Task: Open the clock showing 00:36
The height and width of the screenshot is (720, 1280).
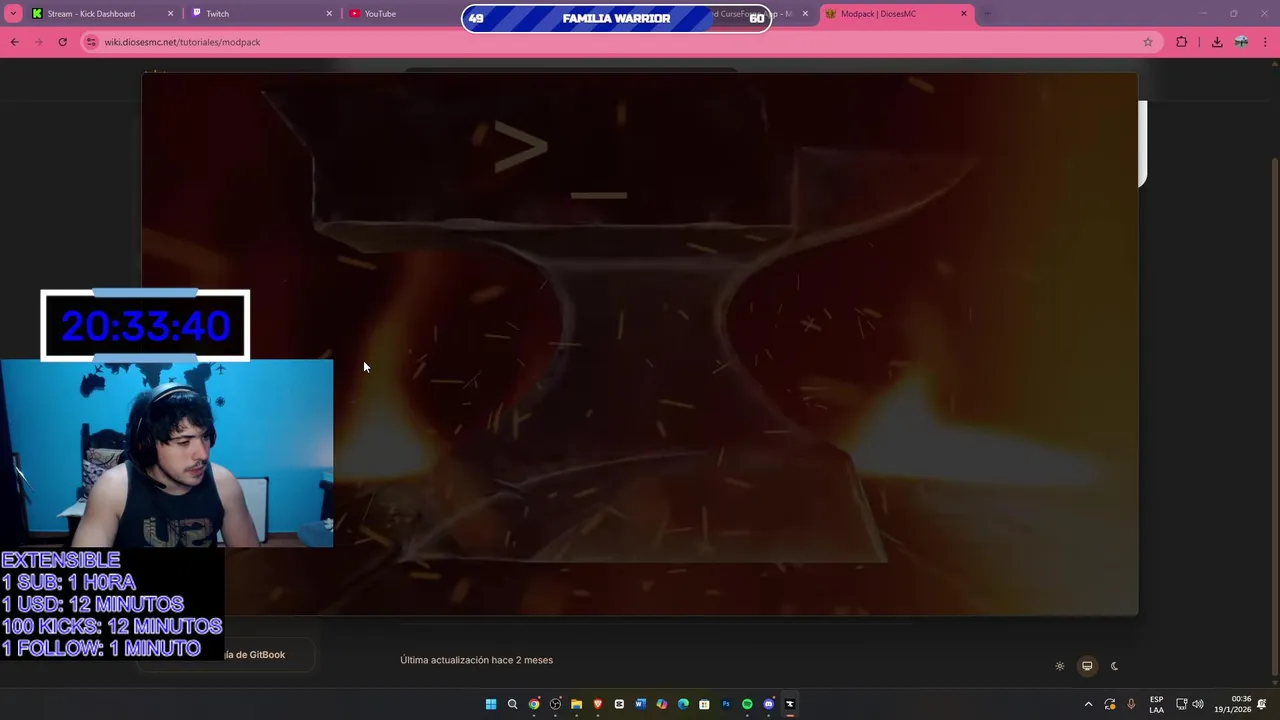Action: pyautogui.click(x=1233, y=704)
